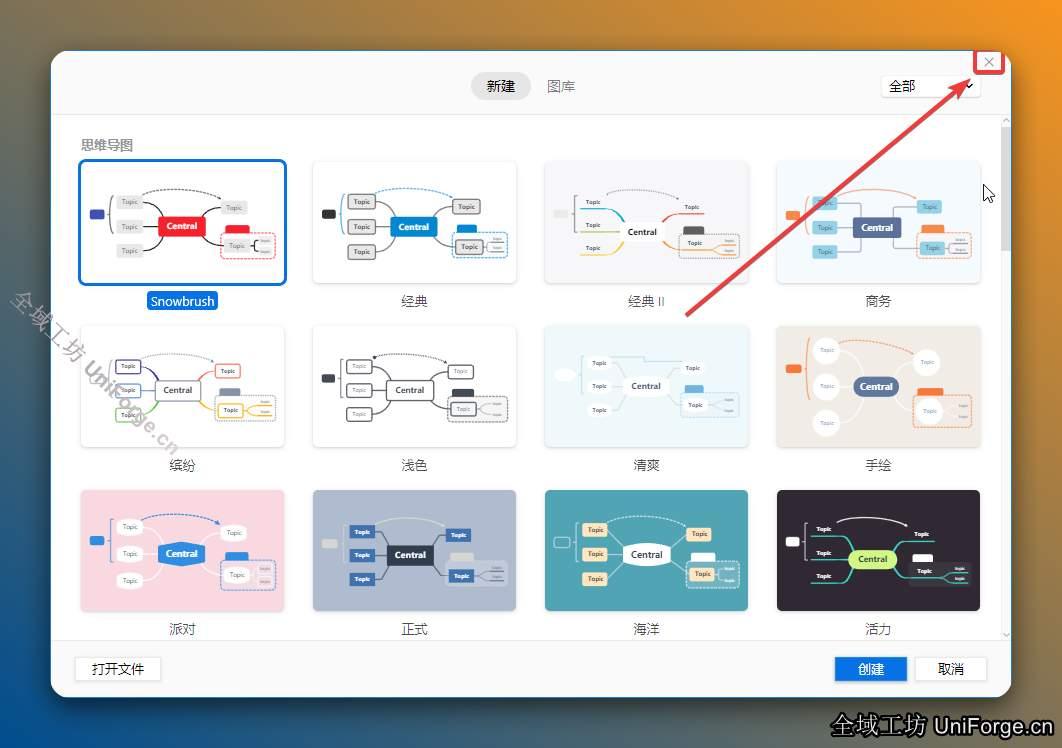
Task: Click the 海洋 label text
Action: (646, 629)
